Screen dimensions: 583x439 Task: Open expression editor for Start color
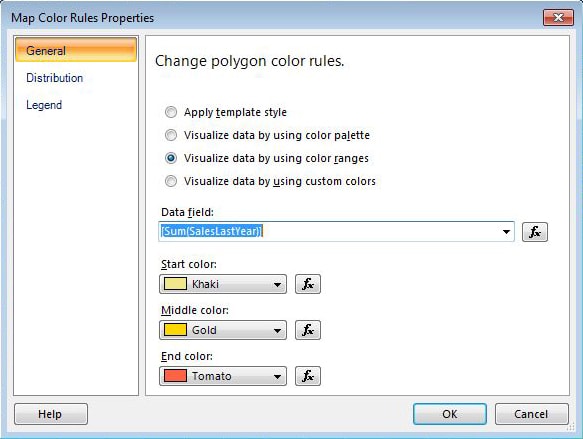point(308,284)
